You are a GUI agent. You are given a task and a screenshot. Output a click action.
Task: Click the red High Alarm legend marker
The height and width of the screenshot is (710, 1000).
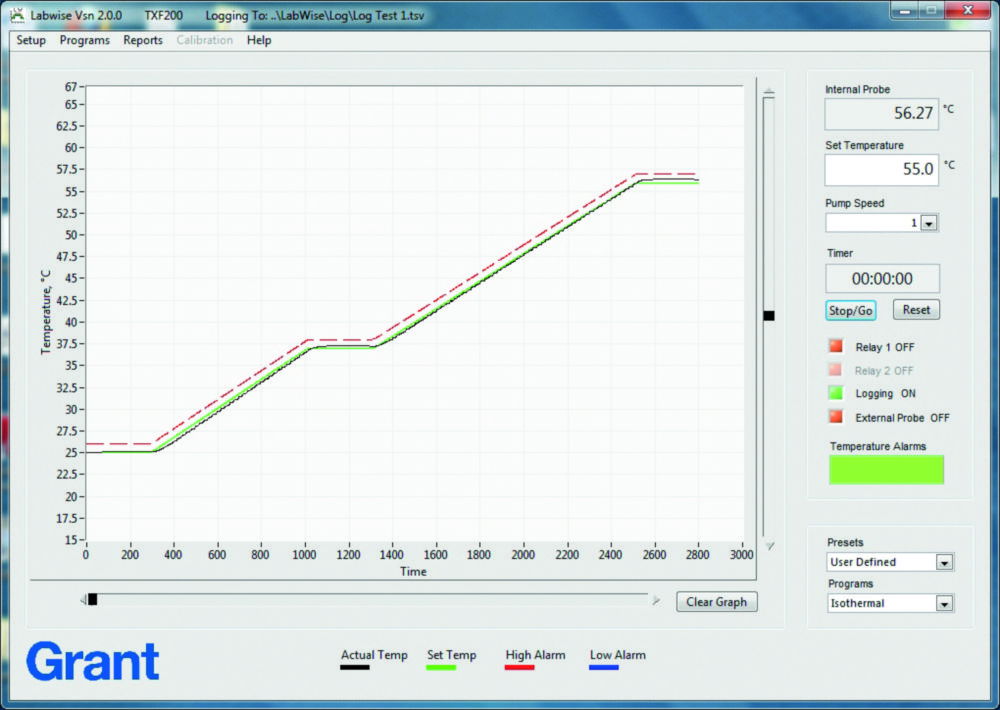[519, 668]
